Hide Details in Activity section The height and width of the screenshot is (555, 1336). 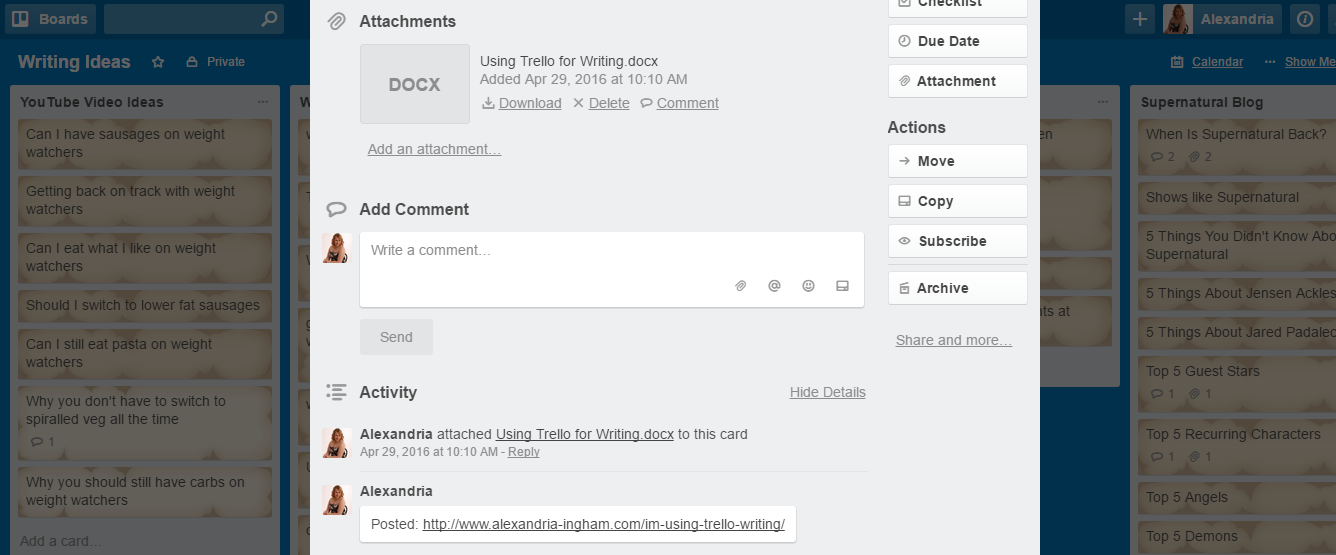coord(827,392)
